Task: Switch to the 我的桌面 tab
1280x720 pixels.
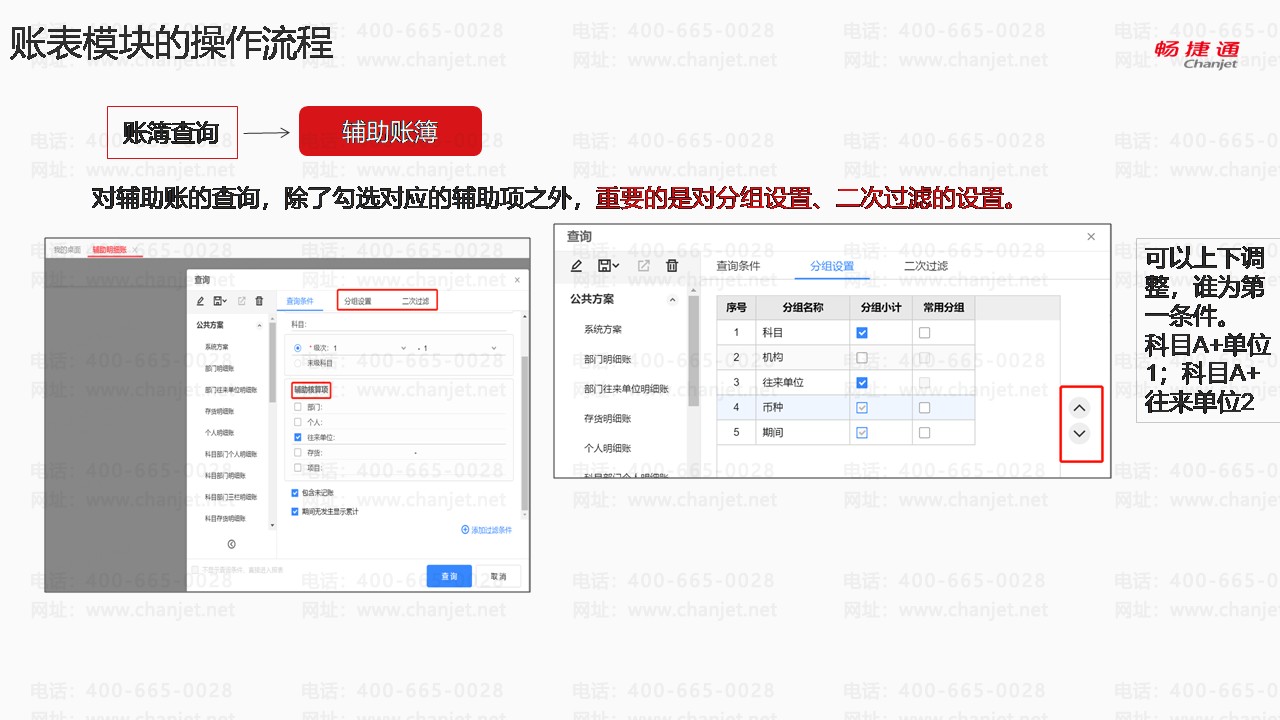Action: (65, 249)
